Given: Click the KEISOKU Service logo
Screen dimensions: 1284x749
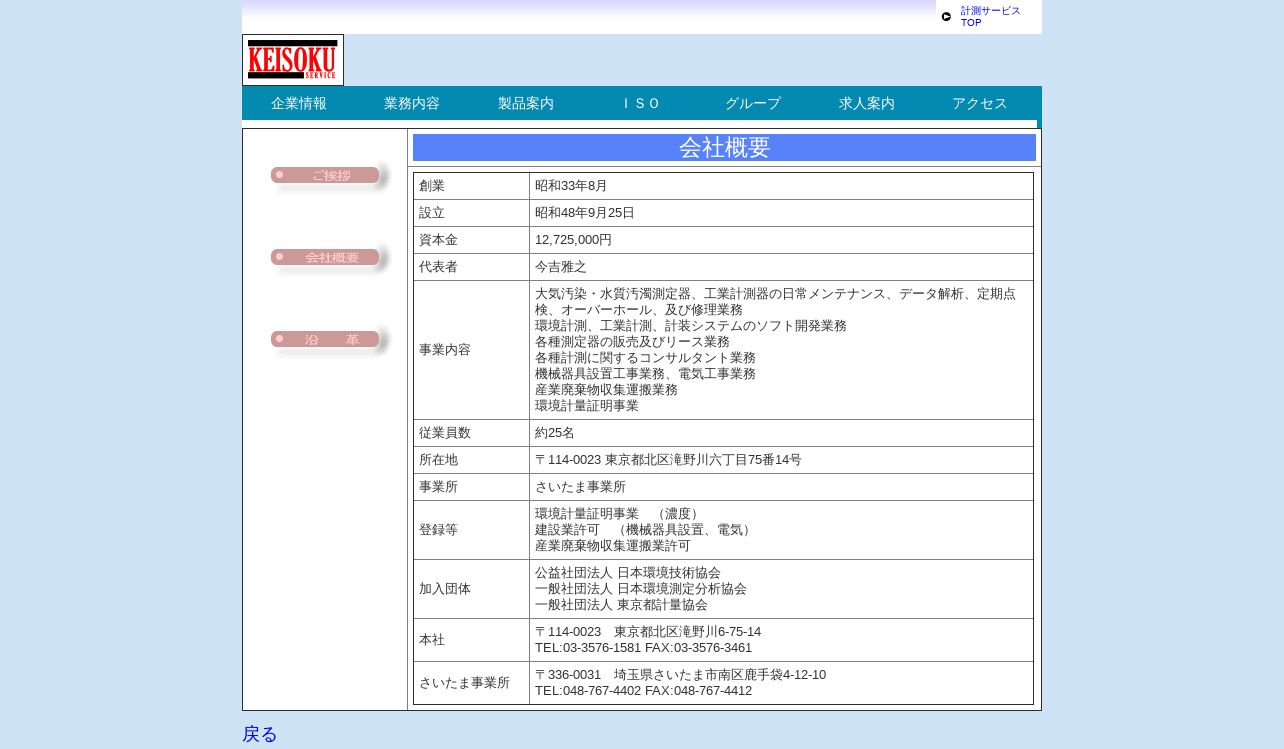Looking at the screenshot, I should (292, 60).
